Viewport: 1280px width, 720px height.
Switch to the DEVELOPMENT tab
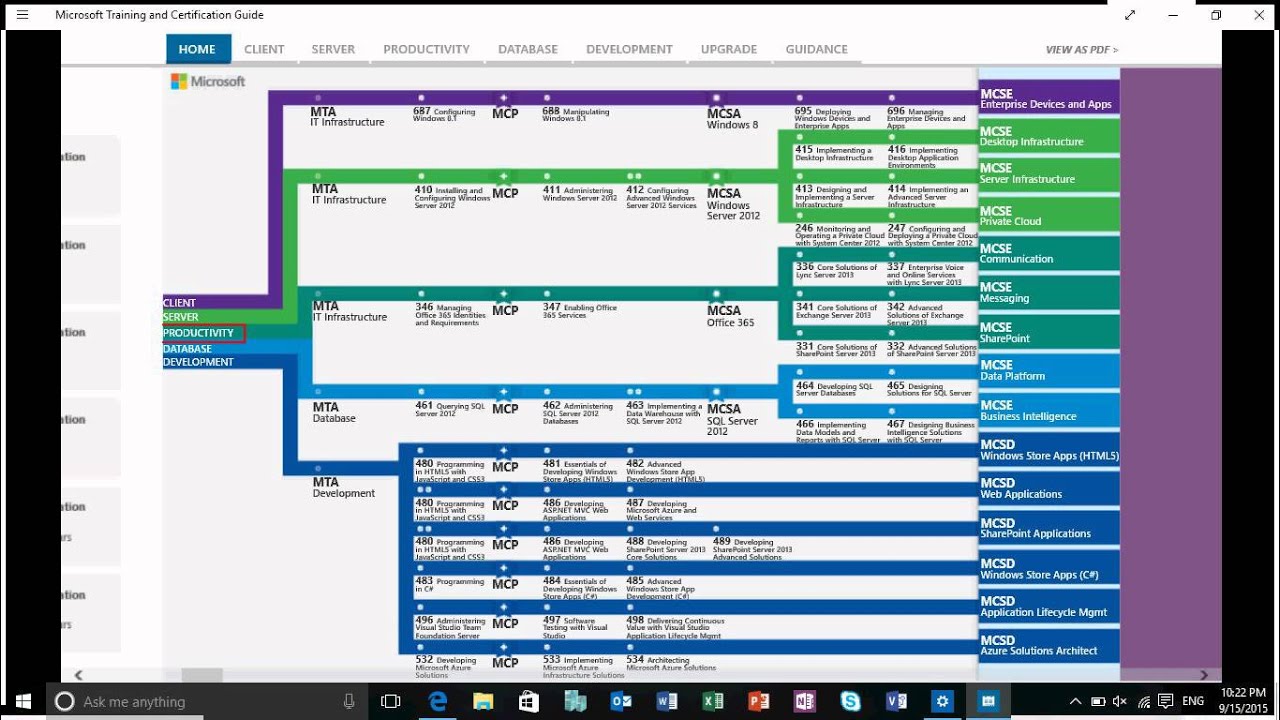(629, 49)
